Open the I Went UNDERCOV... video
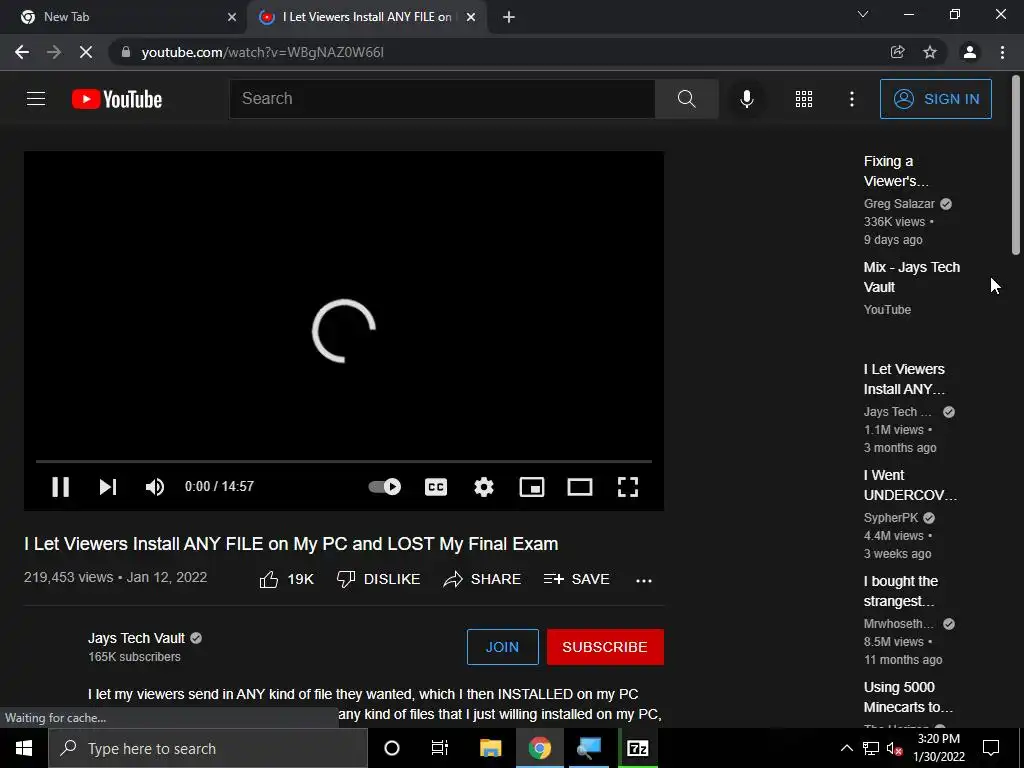This screenshot has width=1024, height=768. [x=910, y=485]
